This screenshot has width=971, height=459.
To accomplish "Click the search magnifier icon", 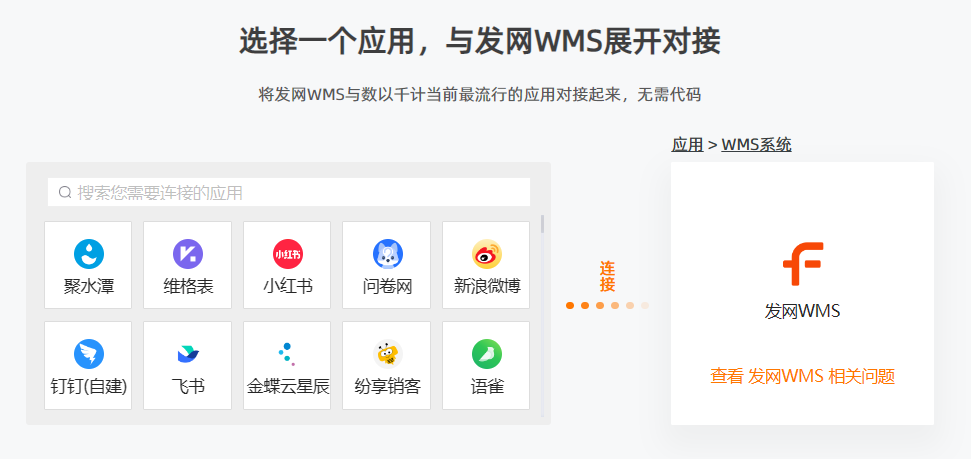I will [65, 193].
